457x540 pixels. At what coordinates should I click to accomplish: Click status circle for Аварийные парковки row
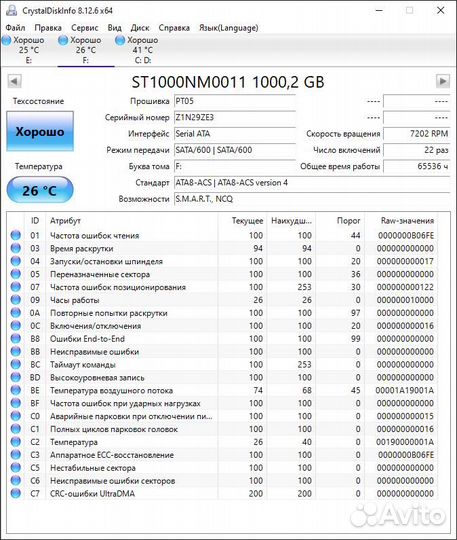pyautogui.click(x=15, y=416)
